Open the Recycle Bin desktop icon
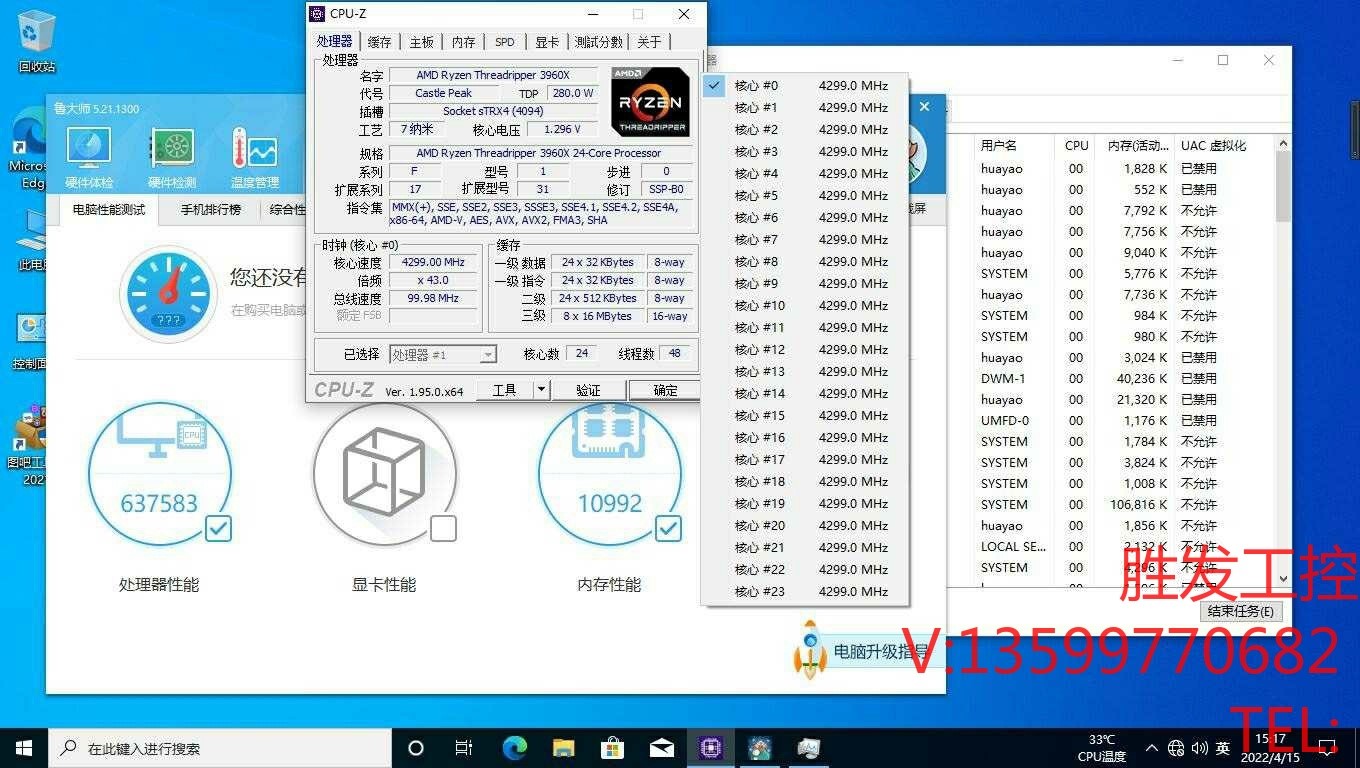Screen dimensions: 1360x768 [36, 42]
